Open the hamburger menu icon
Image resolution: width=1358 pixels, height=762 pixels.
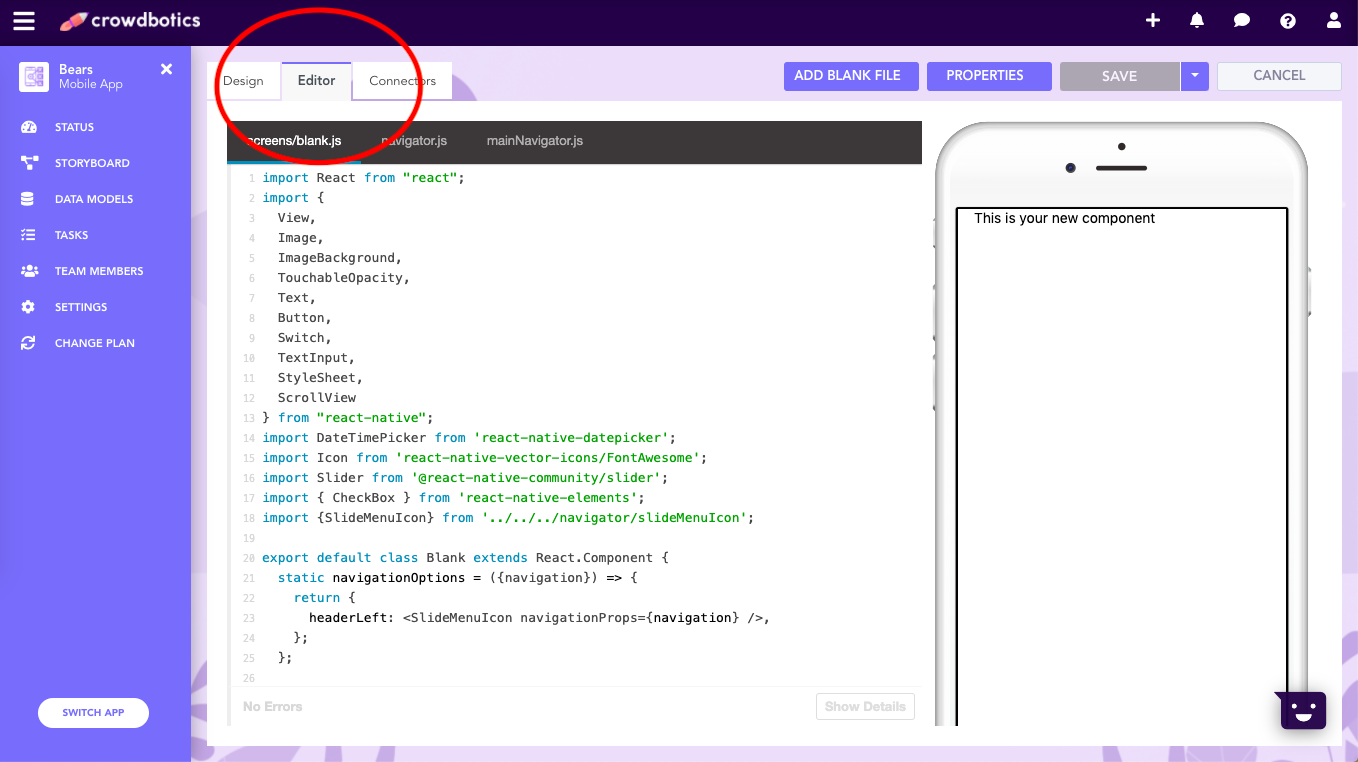pos(23,21)
